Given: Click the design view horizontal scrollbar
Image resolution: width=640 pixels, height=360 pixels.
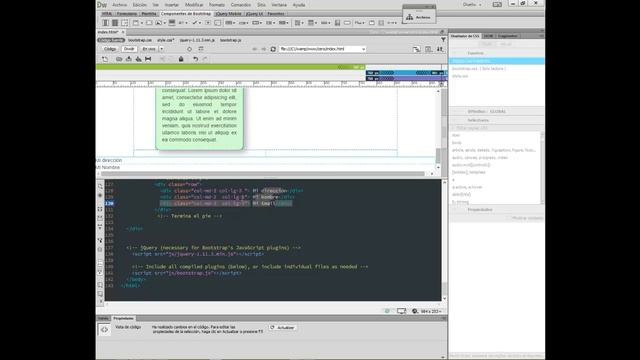Looking at the screenshot, I should (x=263, y=174).
